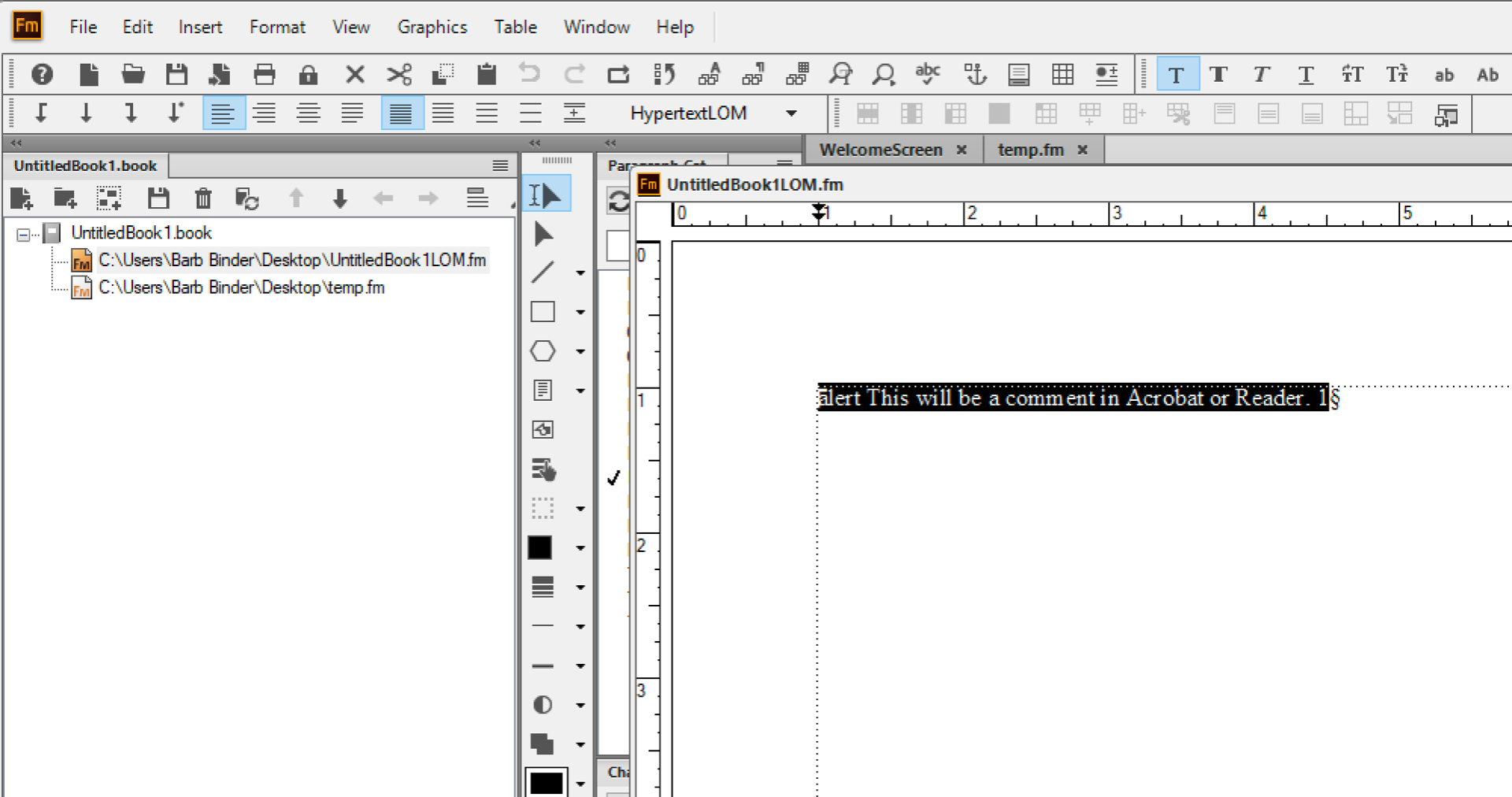The height and width of the screenshot is (797, 1512).
Task: Click the tint half-circle control
Action: [x=543, y=705]
